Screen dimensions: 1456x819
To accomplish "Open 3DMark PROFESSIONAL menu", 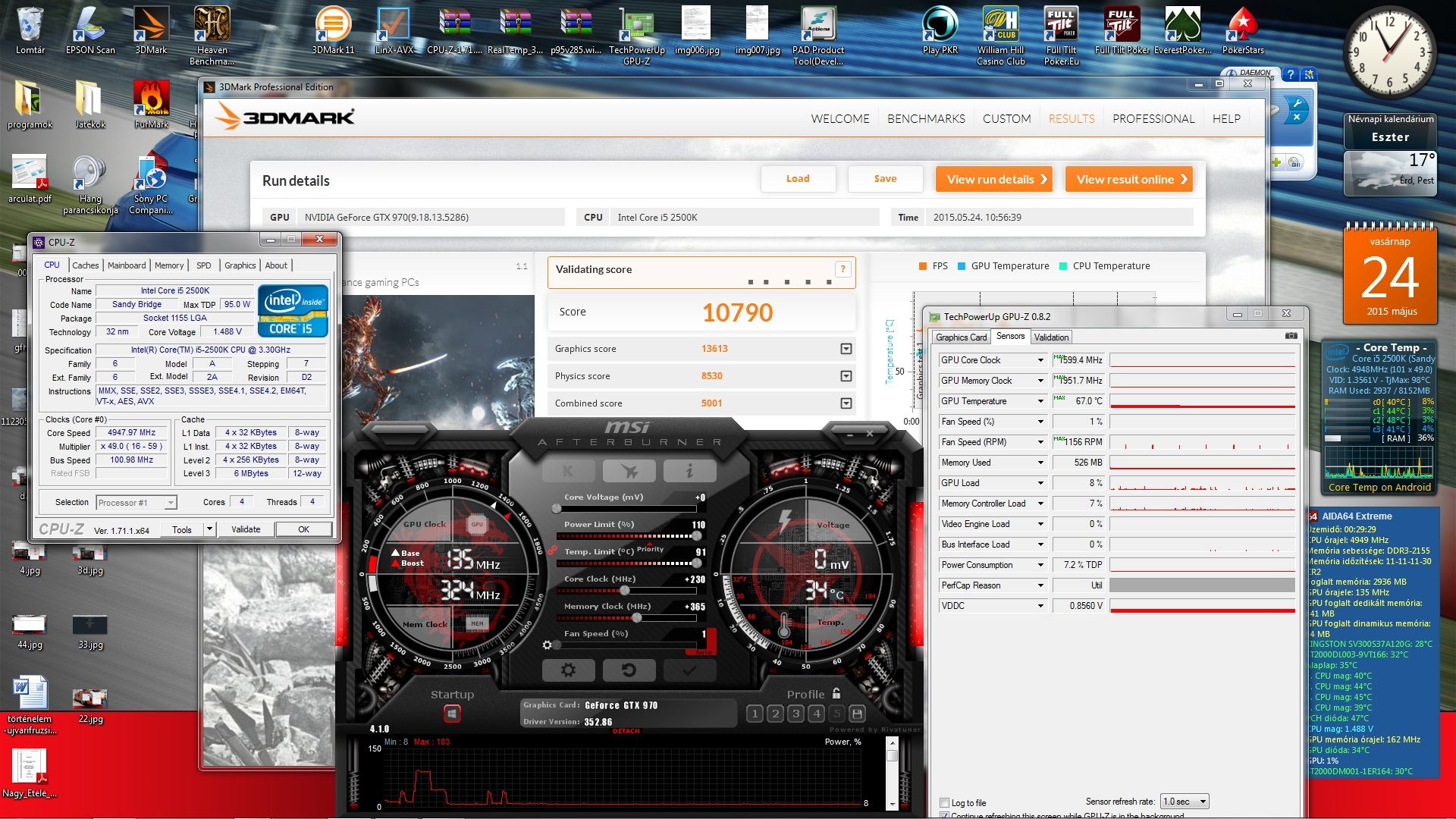I will 1153,119.
